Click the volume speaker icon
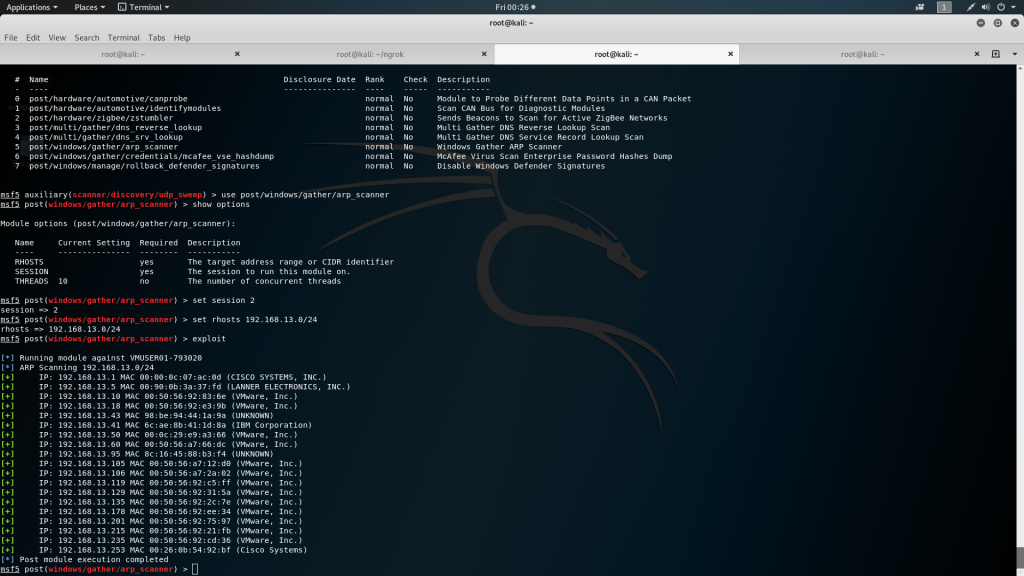Screen dimensions: 1024x576 [x=985, y=7]
